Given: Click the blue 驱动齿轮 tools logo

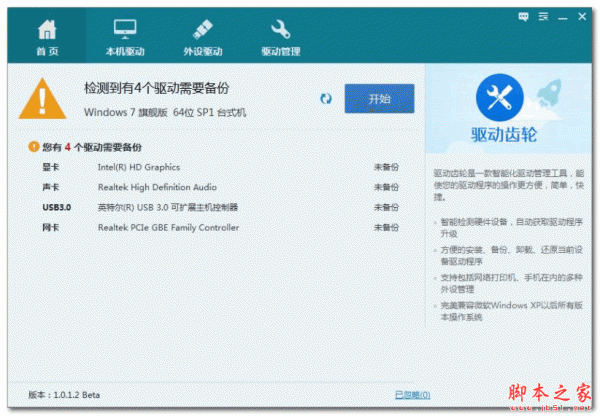Looking at the screenshot, I should pyautogui.click(x=500, y=98).
